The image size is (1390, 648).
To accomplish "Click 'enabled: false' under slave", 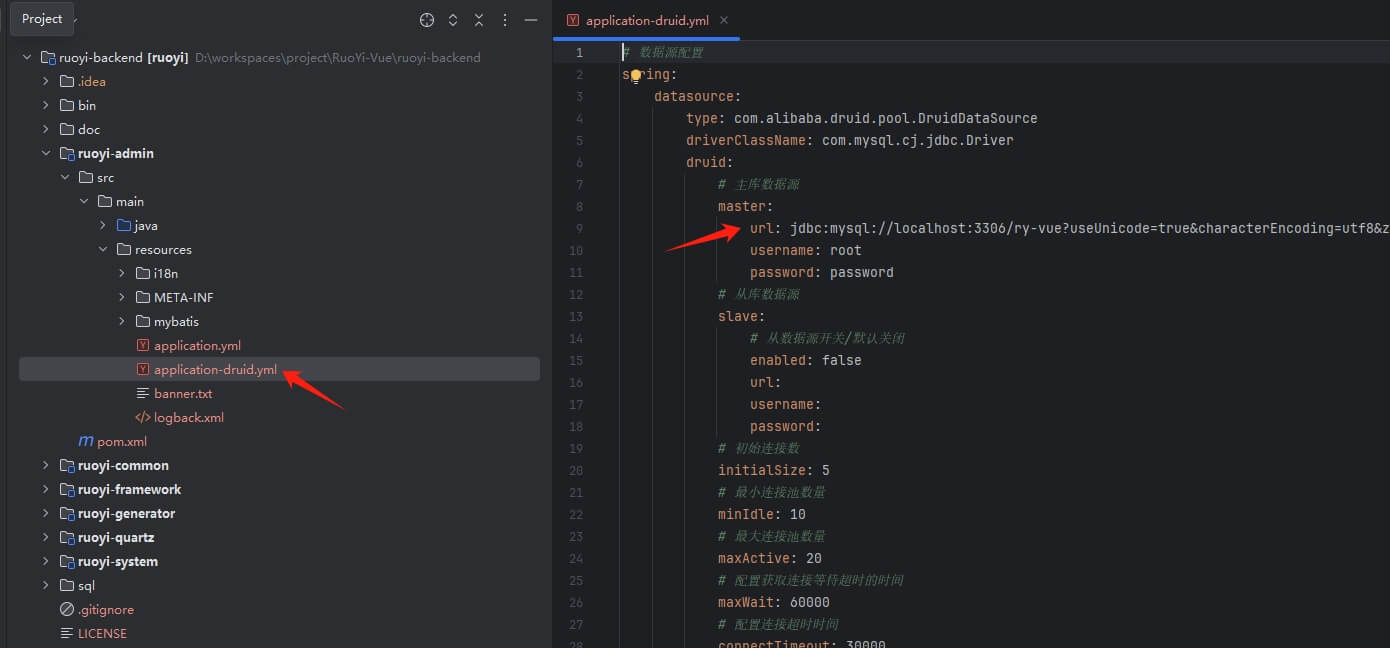I will click(x=806, y=360).
